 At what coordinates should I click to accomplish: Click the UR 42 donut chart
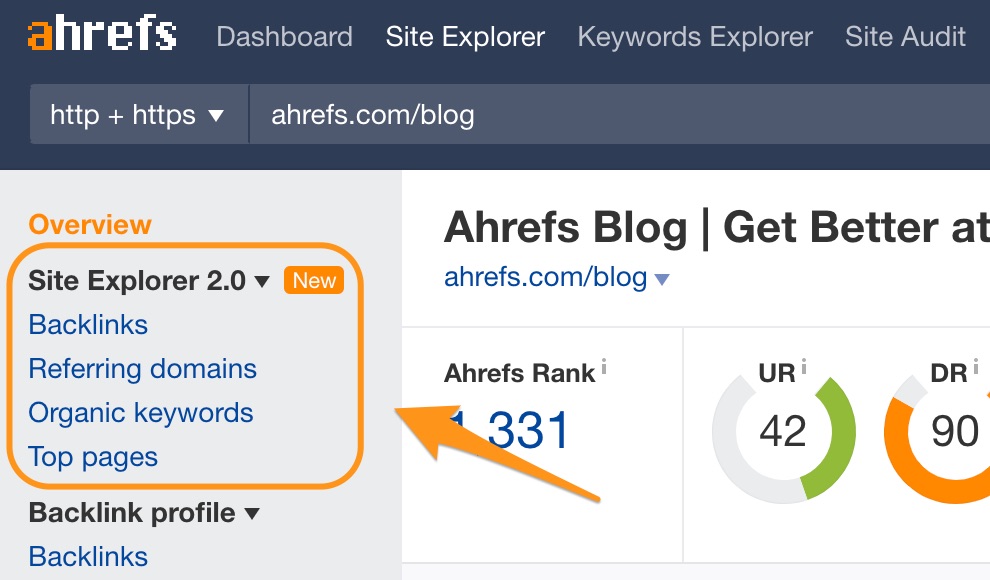783,431
